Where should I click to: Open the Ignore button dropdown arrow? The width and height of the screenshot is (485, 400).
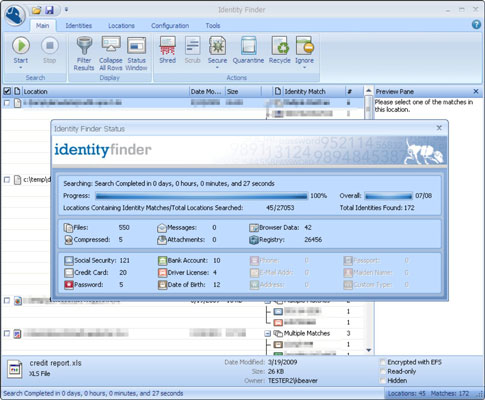[304, 68]
